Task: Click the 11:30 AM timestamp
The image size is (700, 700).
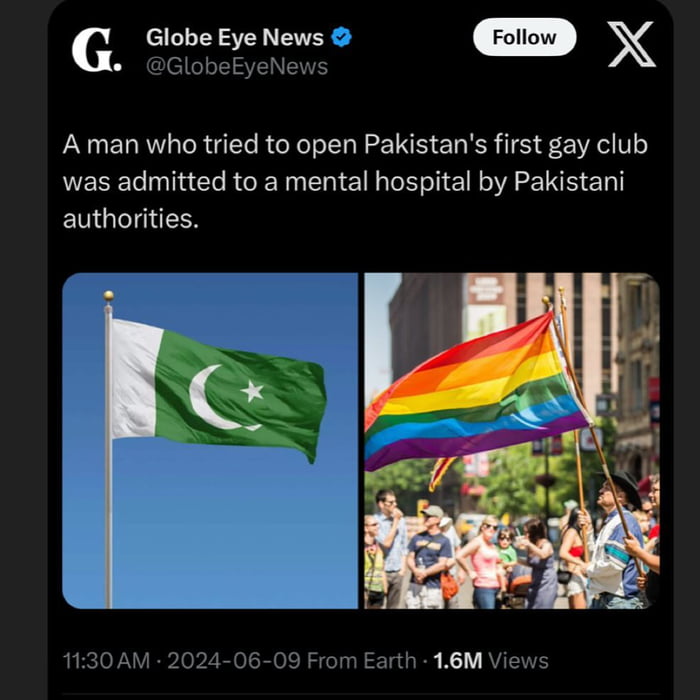Action: pyautogui.click(x=106, y=661)
